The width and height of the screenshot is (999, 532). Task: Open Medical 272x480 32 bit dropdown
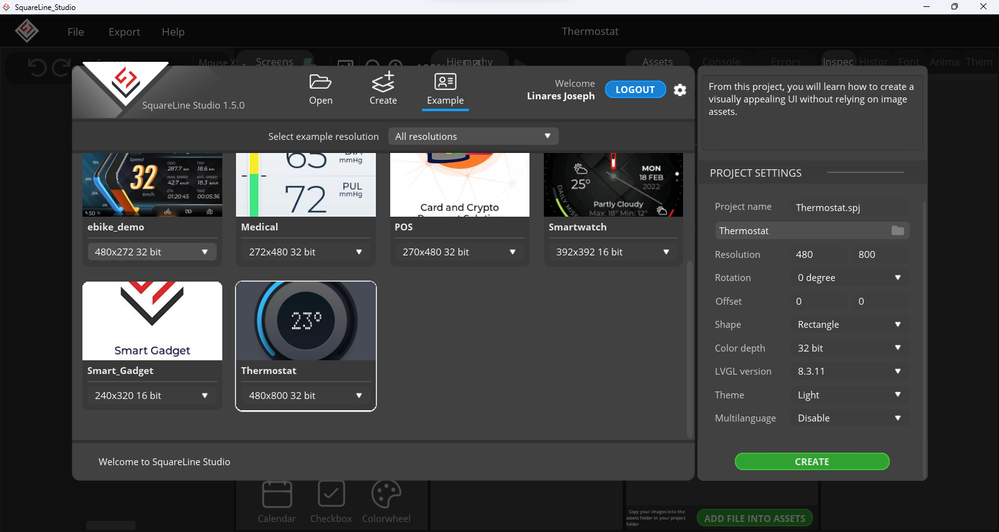tap(306, 252)
